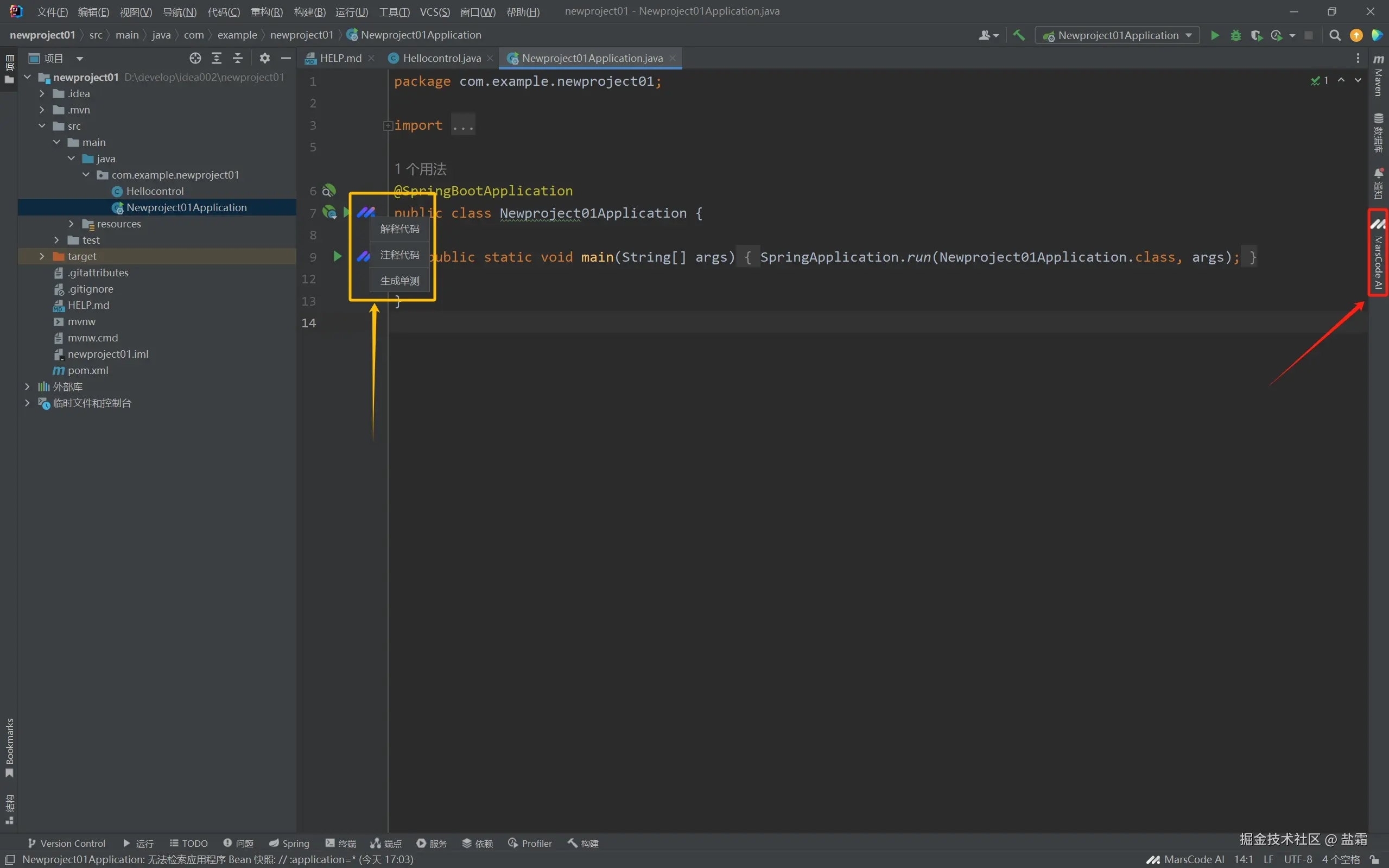This screenshot has width=1389, height=868.
Task: Click the locate file crosshair icon in project panel
Action: tap(195, 58)
